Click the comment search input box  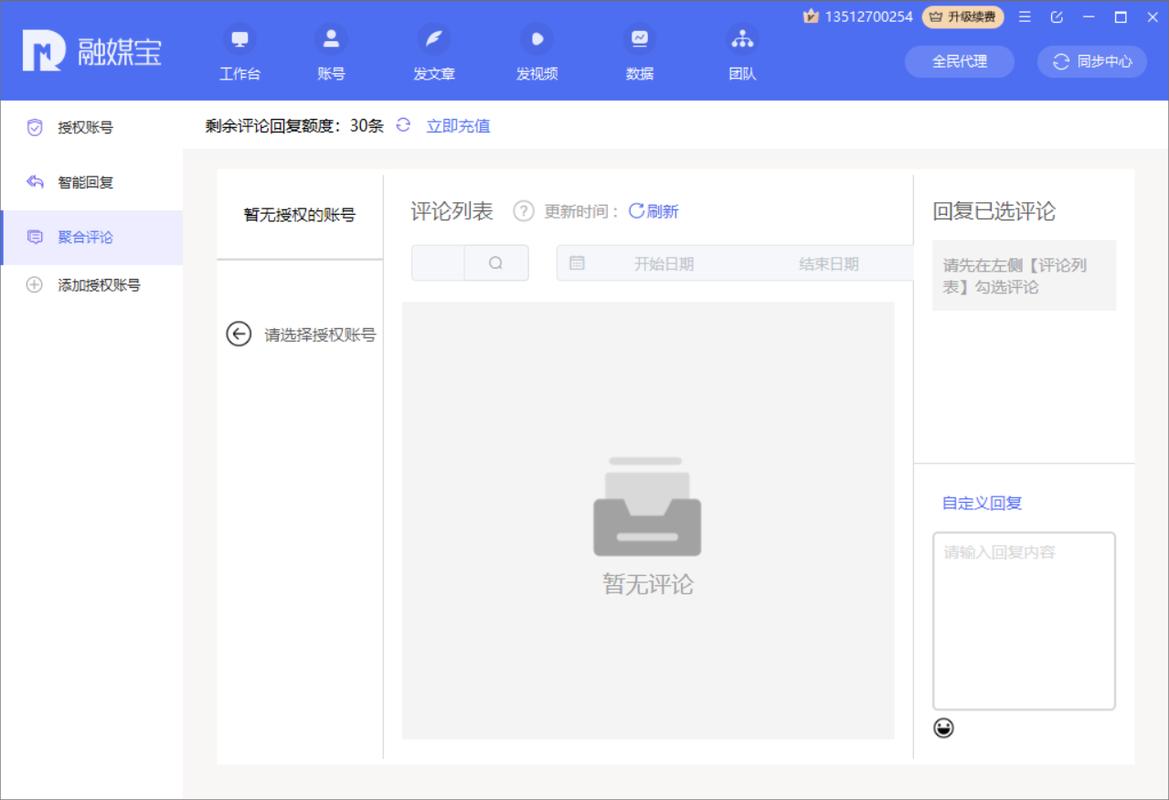point(438,263)
